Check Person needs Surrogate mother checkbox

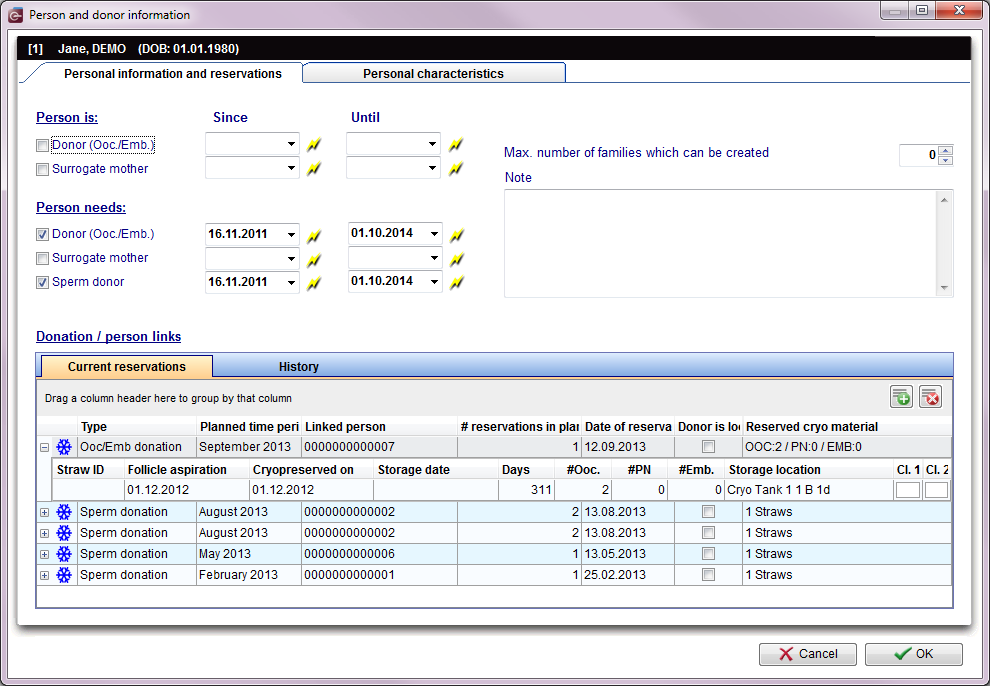coord(42,259)
